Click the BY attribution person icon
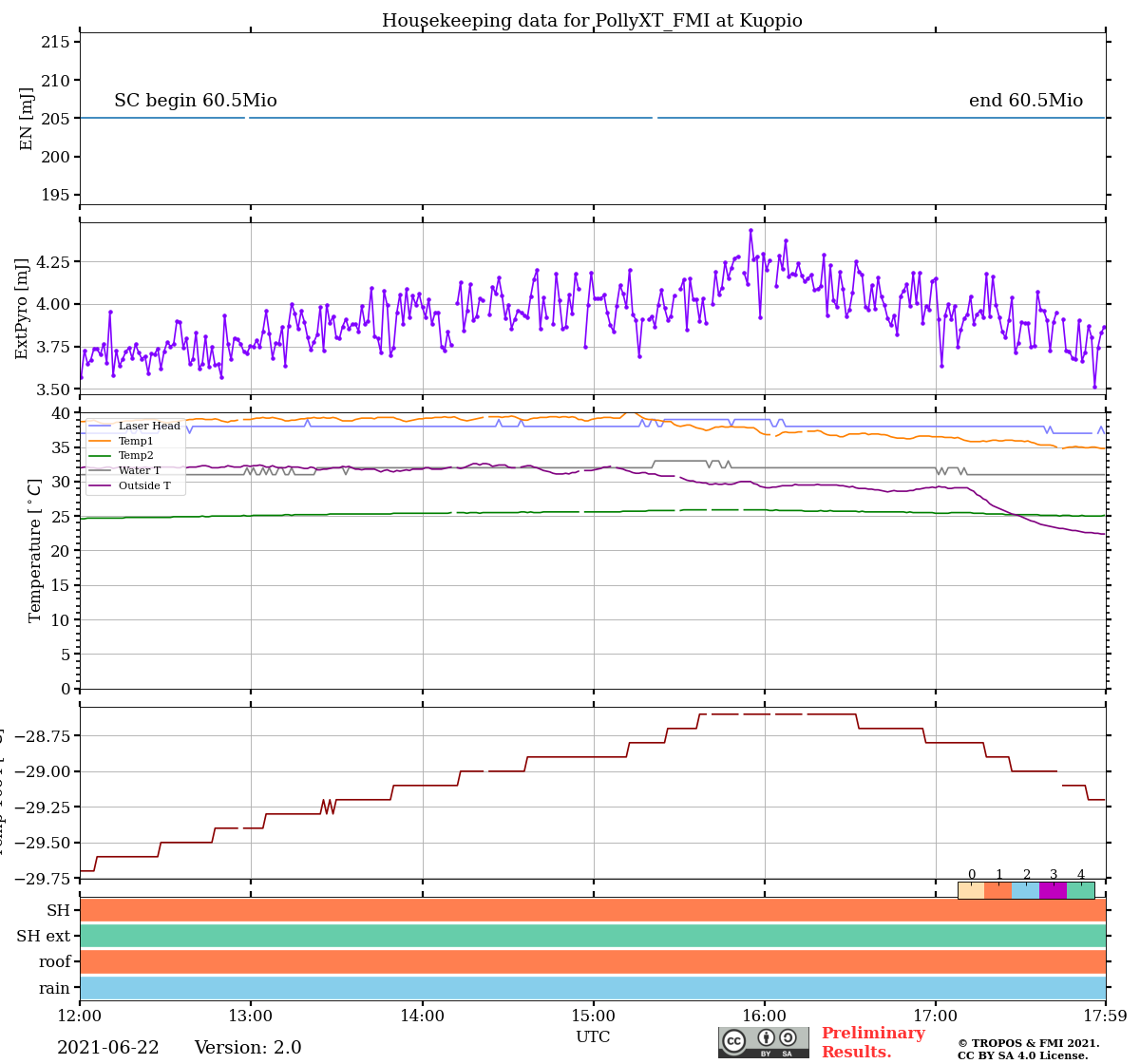1140x1064 pixels. pos(766,1037)
